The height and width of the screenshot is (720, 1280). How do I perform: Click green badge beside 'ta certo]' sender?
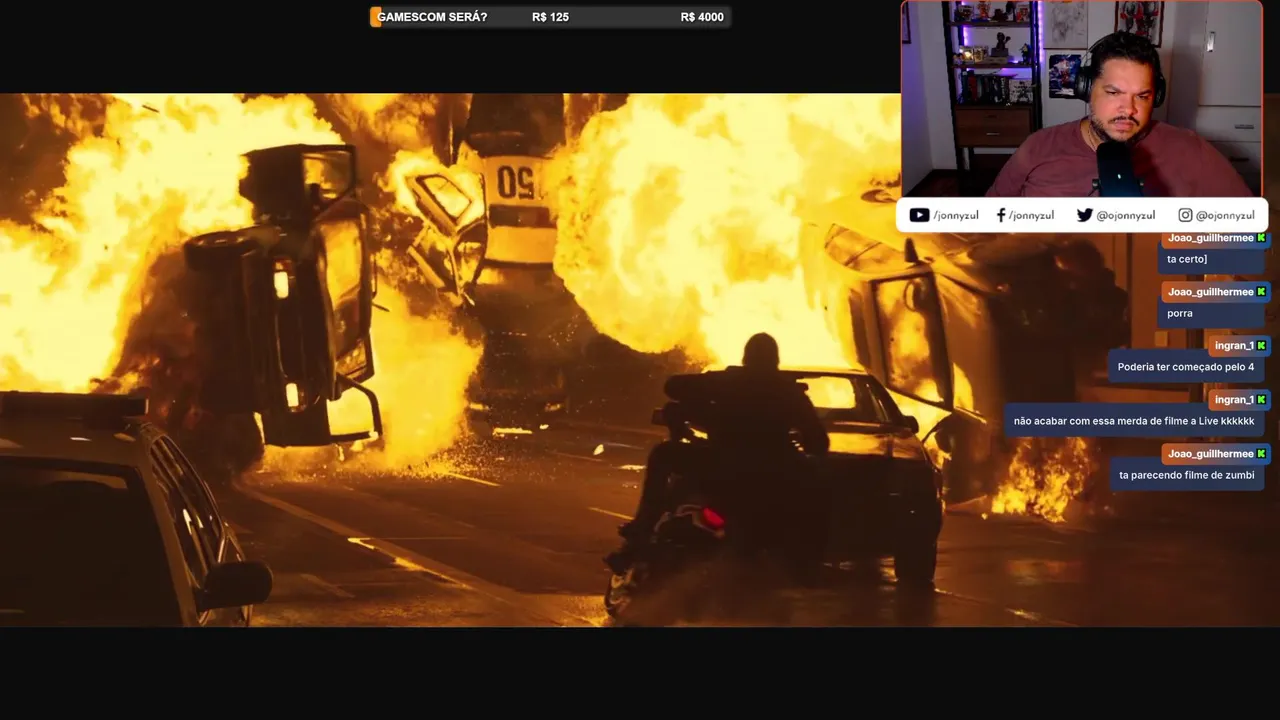point(1262,238)
